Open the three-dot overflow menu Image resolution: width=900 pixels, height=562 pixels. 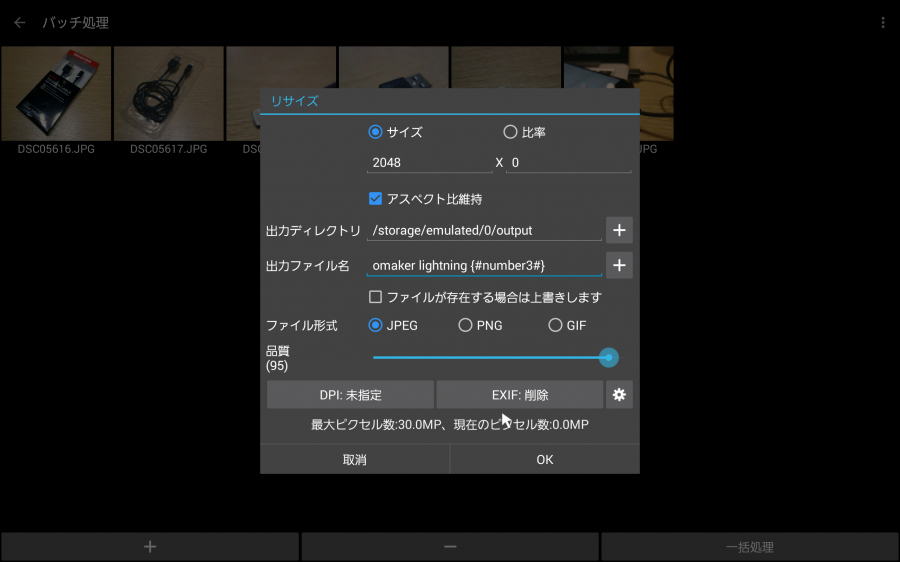pyautogui.click(x=883, y=22)
